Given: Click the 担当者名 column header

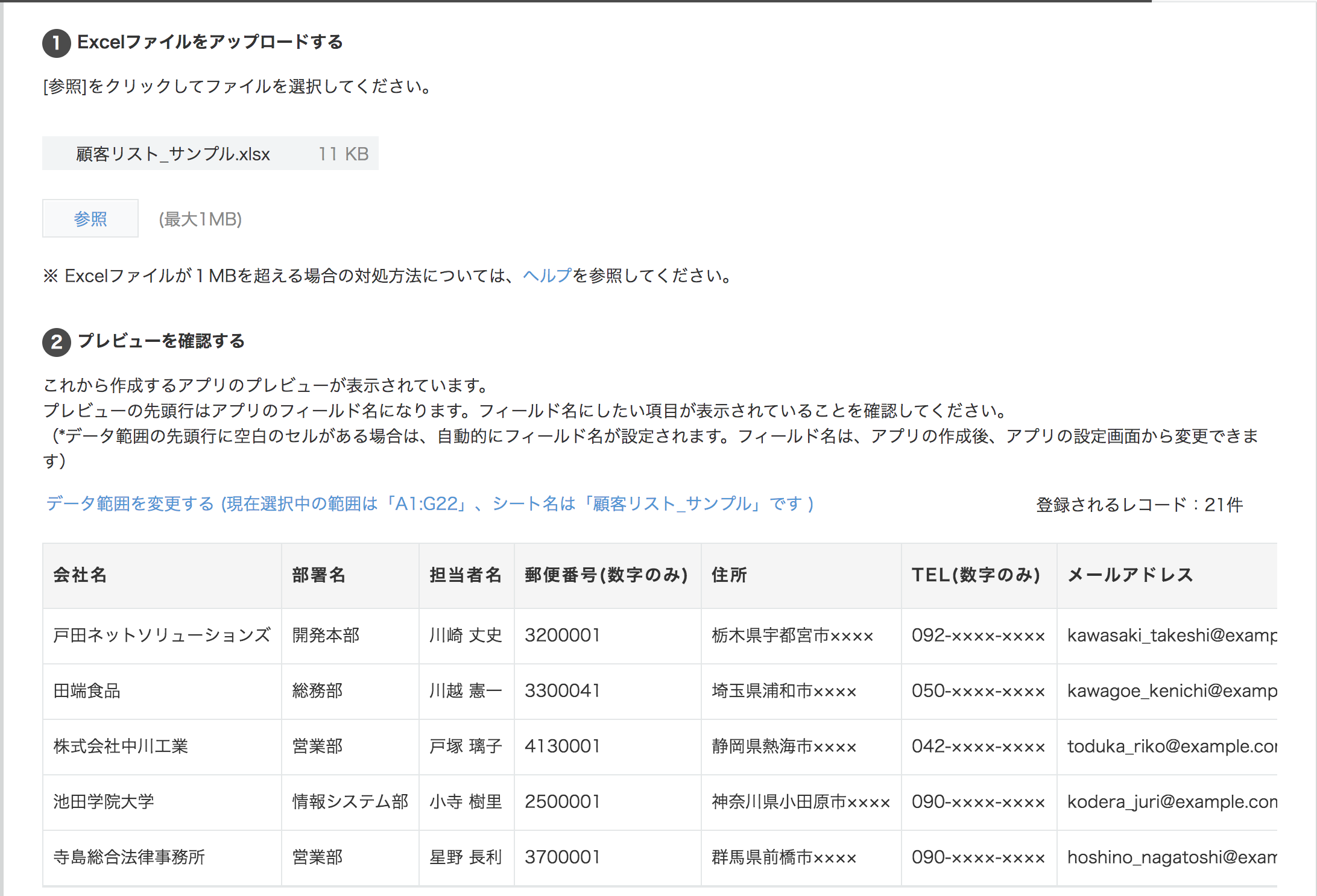Looking at the screenshot, I should pos(467,575).
